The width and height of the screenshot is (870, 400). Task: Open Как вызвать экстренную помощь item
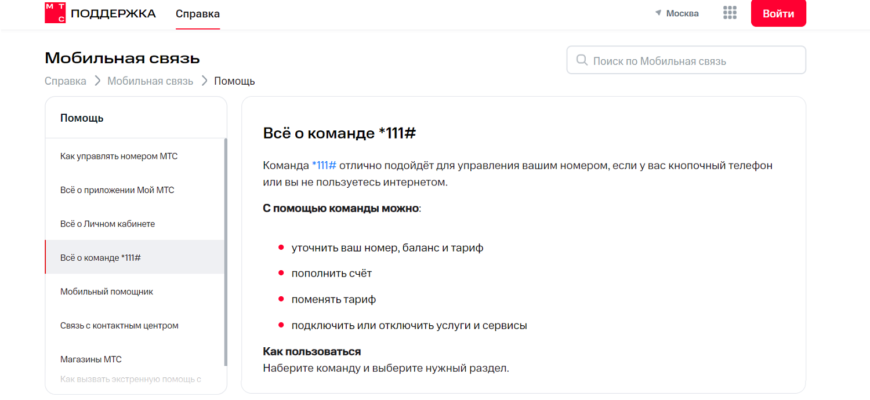[x=130, y=379]
